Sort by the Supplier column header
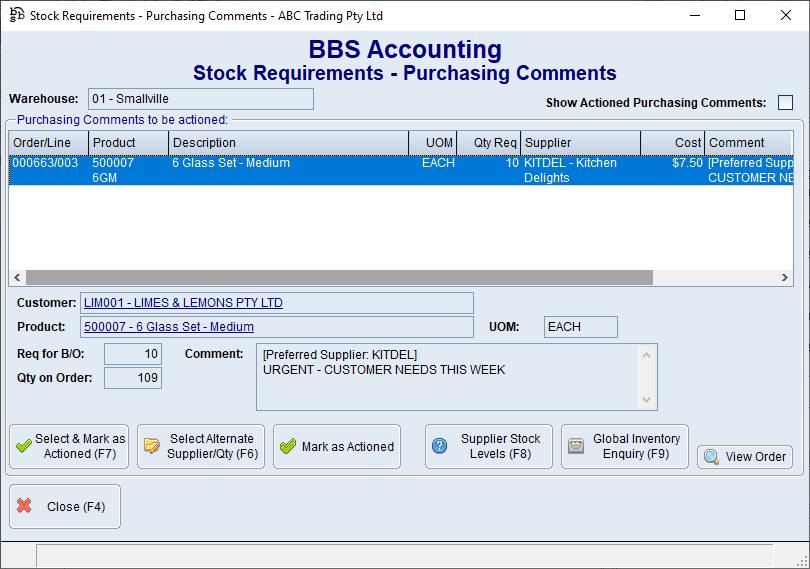The image size is (810, 569). tap(580, 143)
